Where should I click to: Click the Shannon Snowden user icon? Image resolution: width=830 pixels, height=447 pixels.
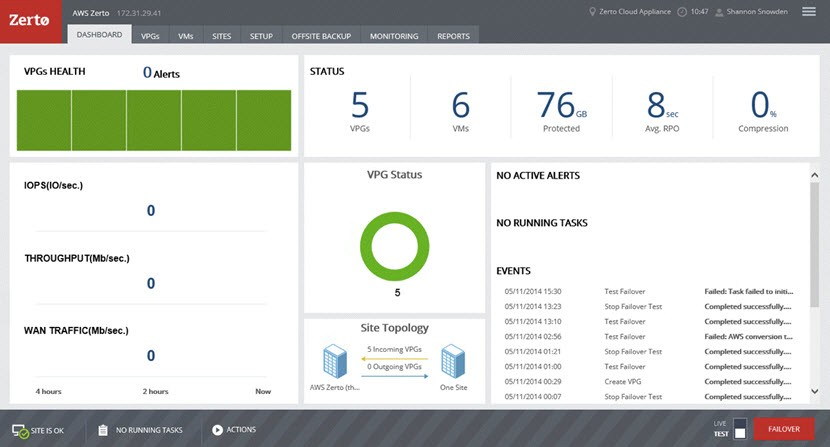720,12
